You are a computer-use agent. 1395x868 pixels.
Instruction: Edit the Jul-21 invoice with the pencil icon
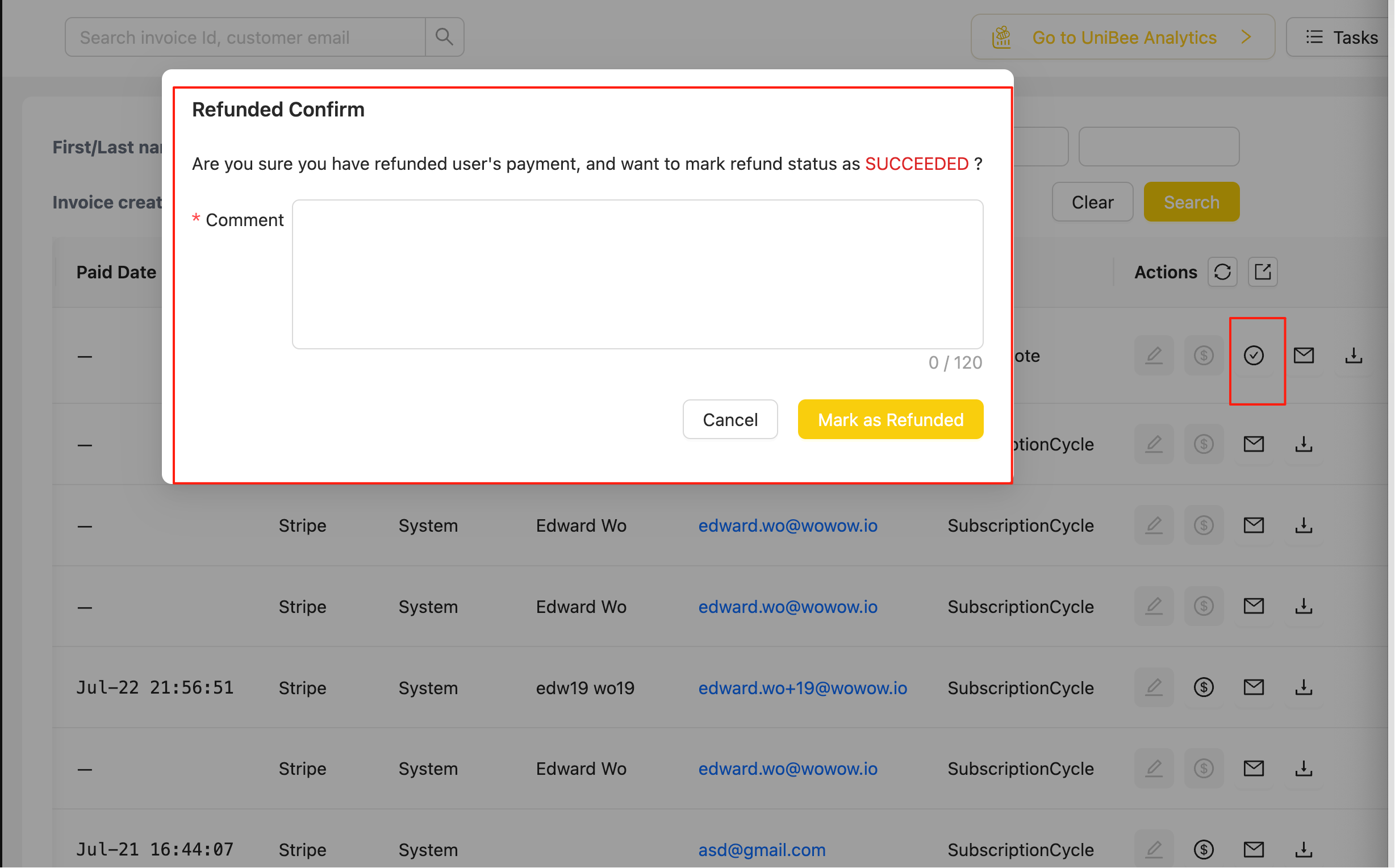[1154, 850]
